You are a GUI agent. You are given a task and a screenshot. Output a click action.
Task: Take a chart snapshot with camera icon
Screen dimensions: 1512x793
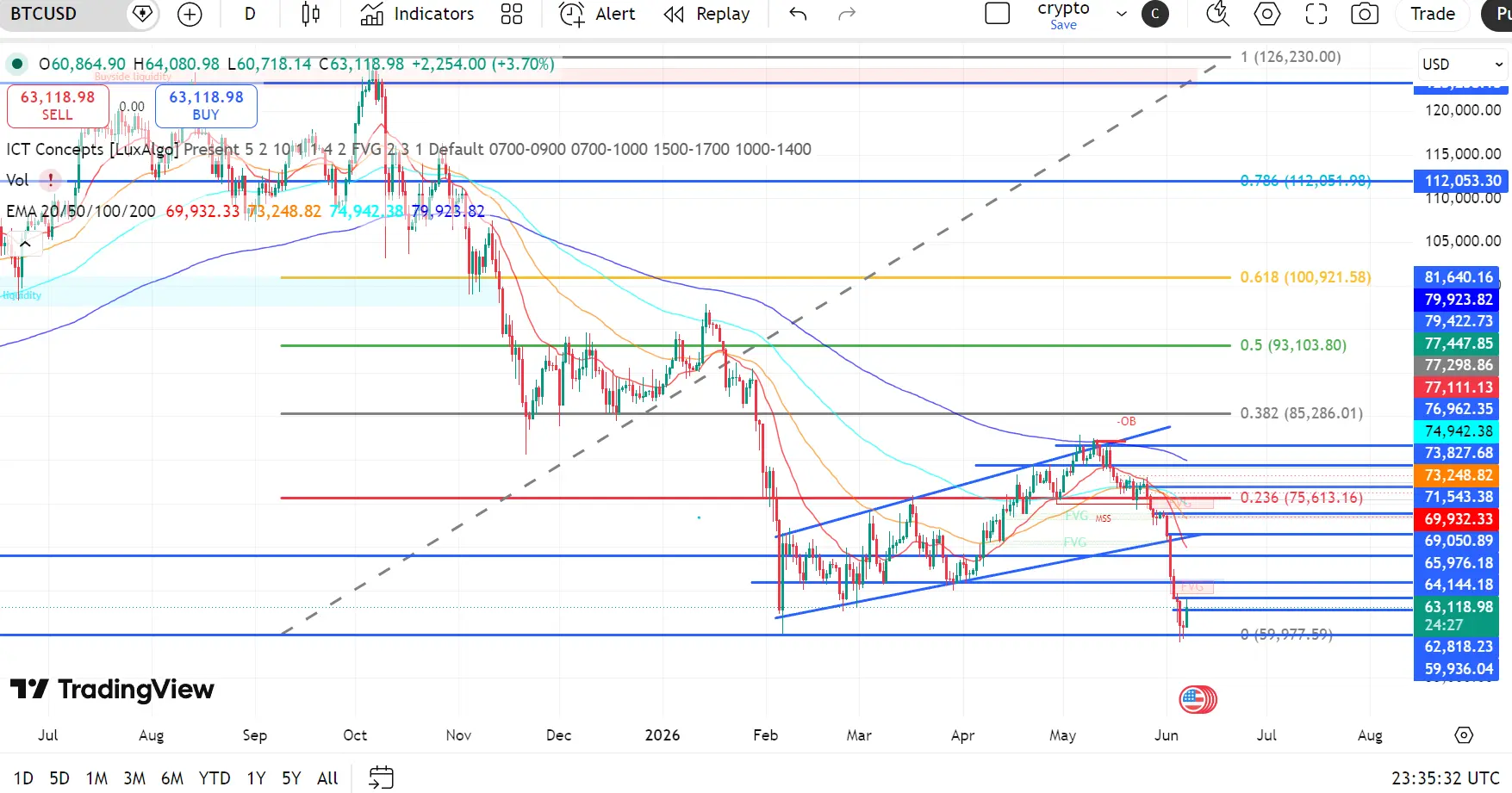(x=1365, y=14)
